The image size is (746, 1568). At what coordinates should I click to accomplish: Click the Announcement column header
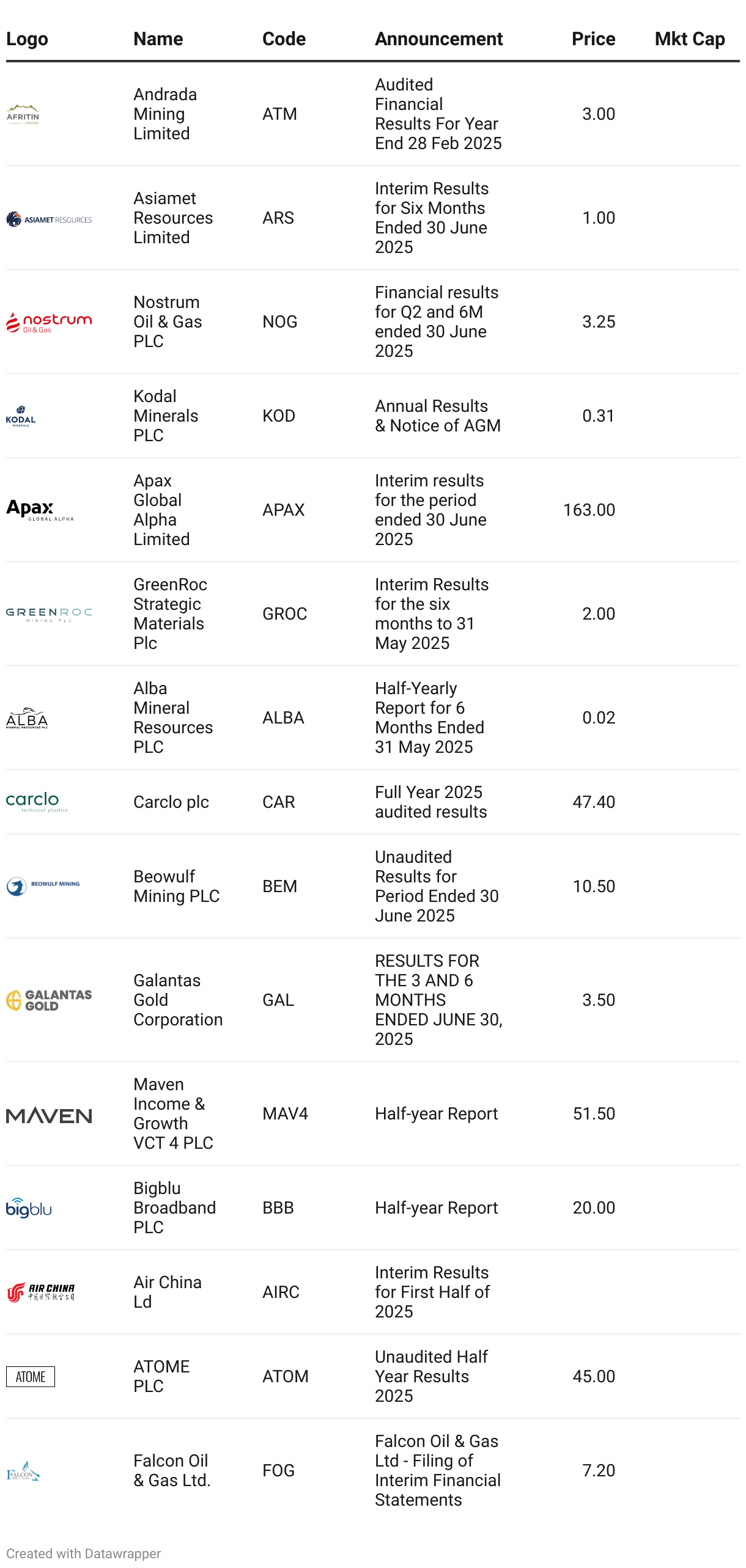coord(438,39)
